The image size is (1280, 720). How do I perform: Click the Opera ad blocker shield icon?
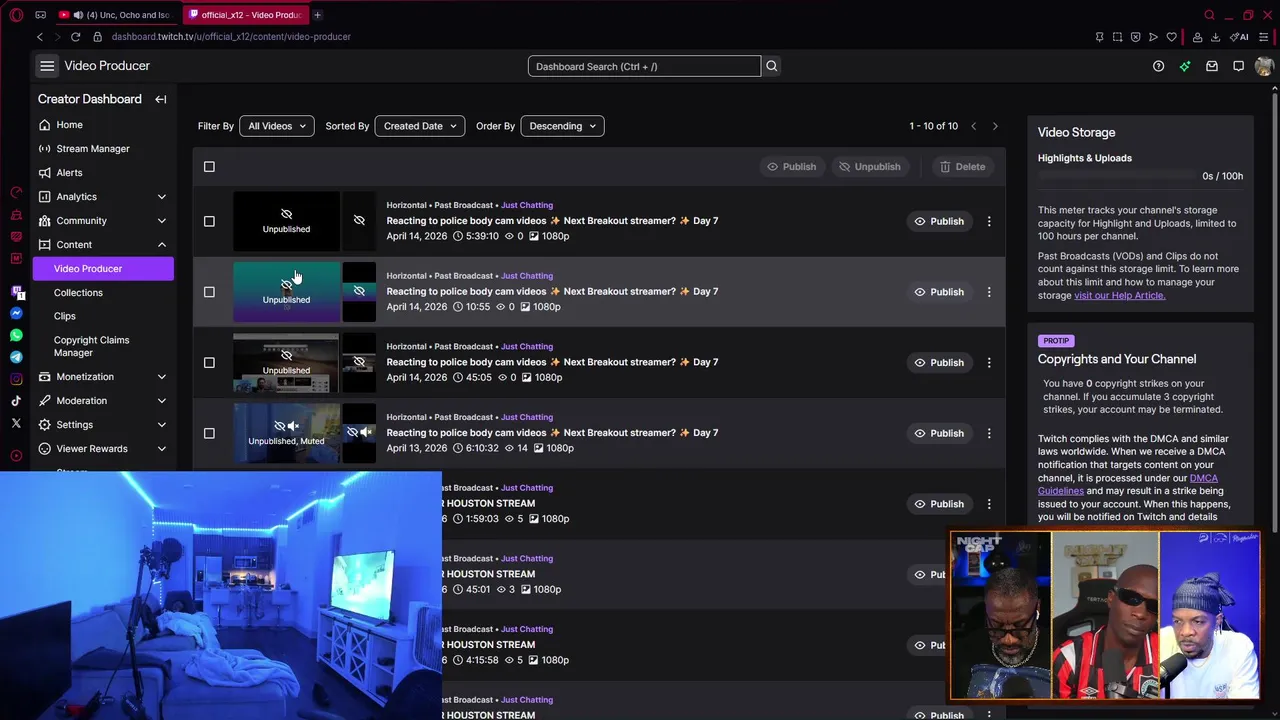[1135, 37]
